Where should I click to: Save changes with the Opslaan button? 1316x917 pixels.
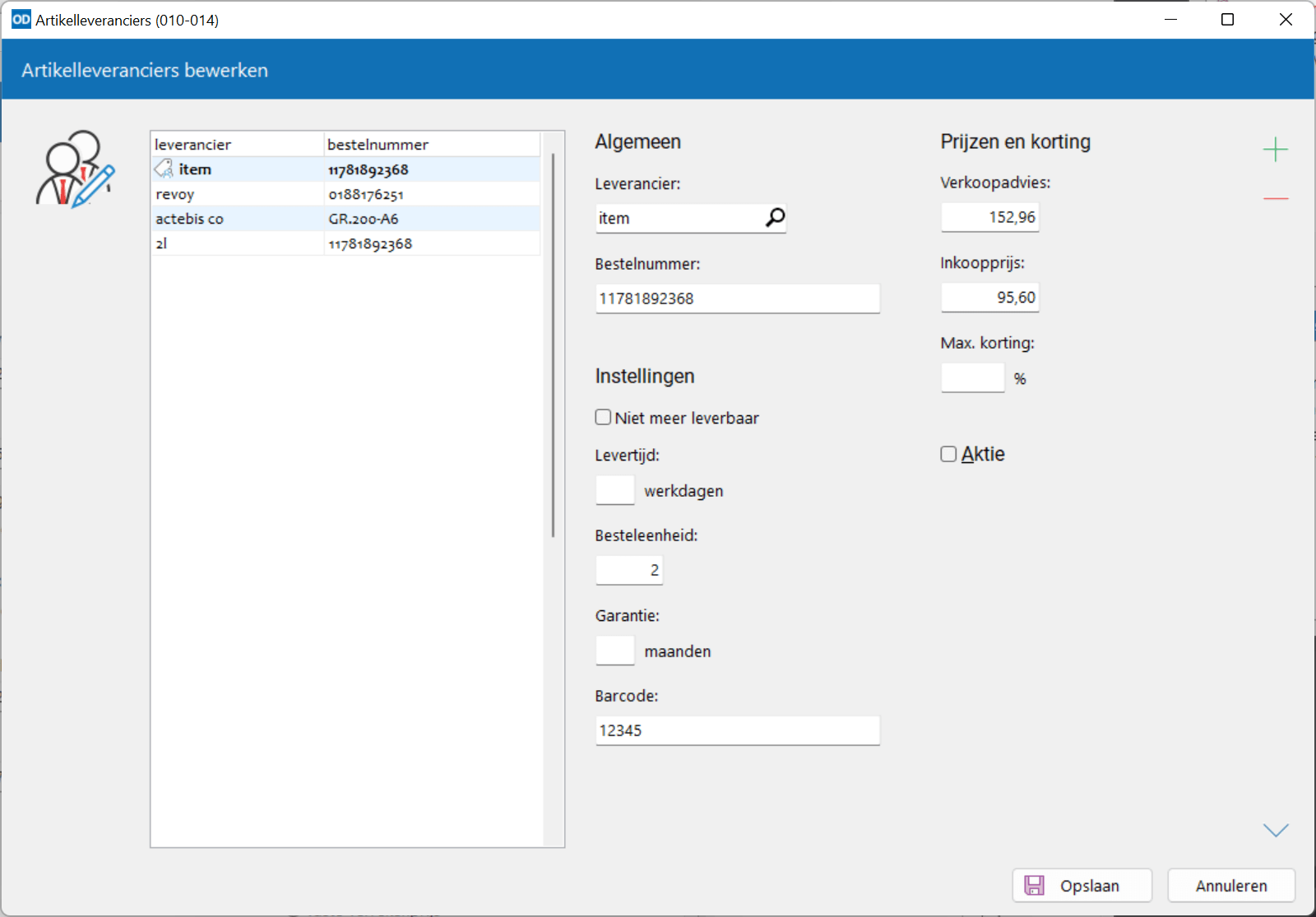pyautogui.click(x=1082, y=886)
